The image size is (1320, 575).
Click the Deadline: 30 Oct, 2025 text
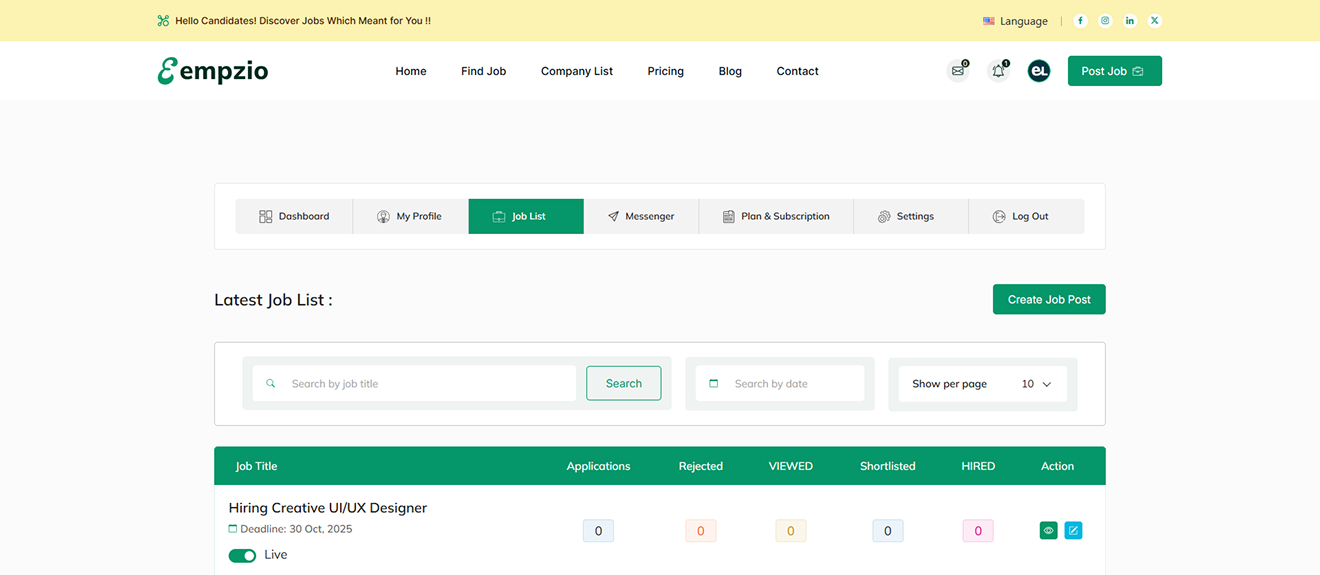click(296, 529)
